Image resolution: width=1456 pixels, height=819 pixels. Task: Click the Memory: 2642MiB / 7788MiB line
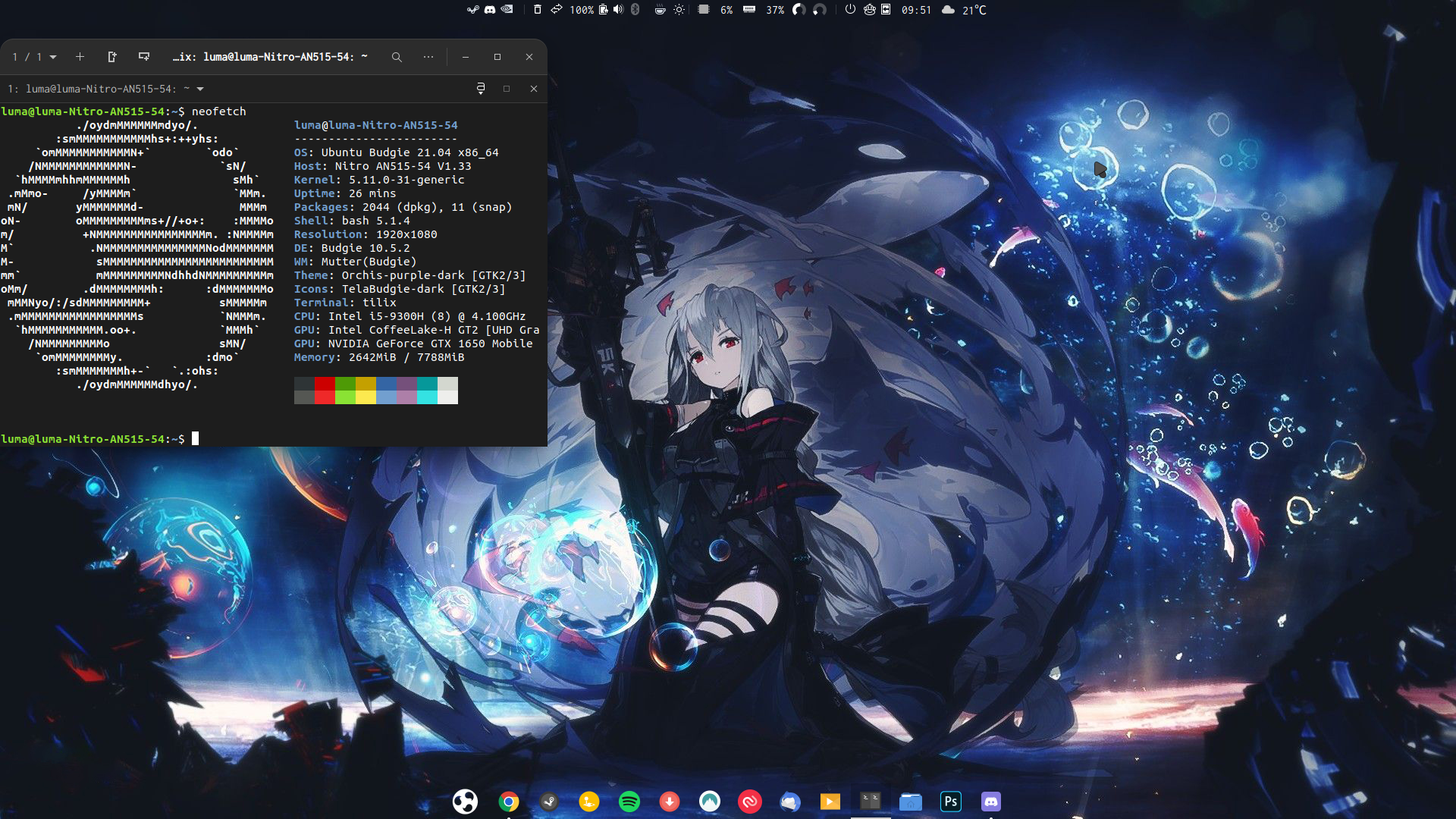coord(379,357)
